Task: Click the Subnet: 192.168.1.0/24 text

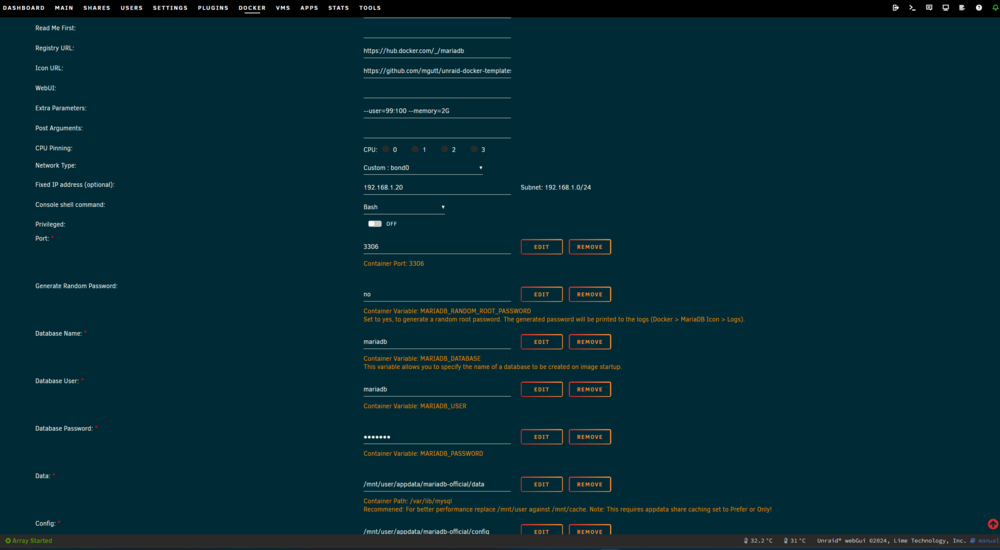Action: click(x=555, y=188)
